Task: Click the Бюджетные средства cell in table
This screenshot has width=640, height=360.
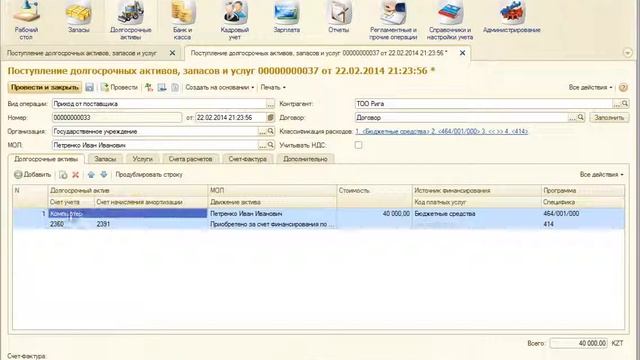Action: [x=477, y=213]
